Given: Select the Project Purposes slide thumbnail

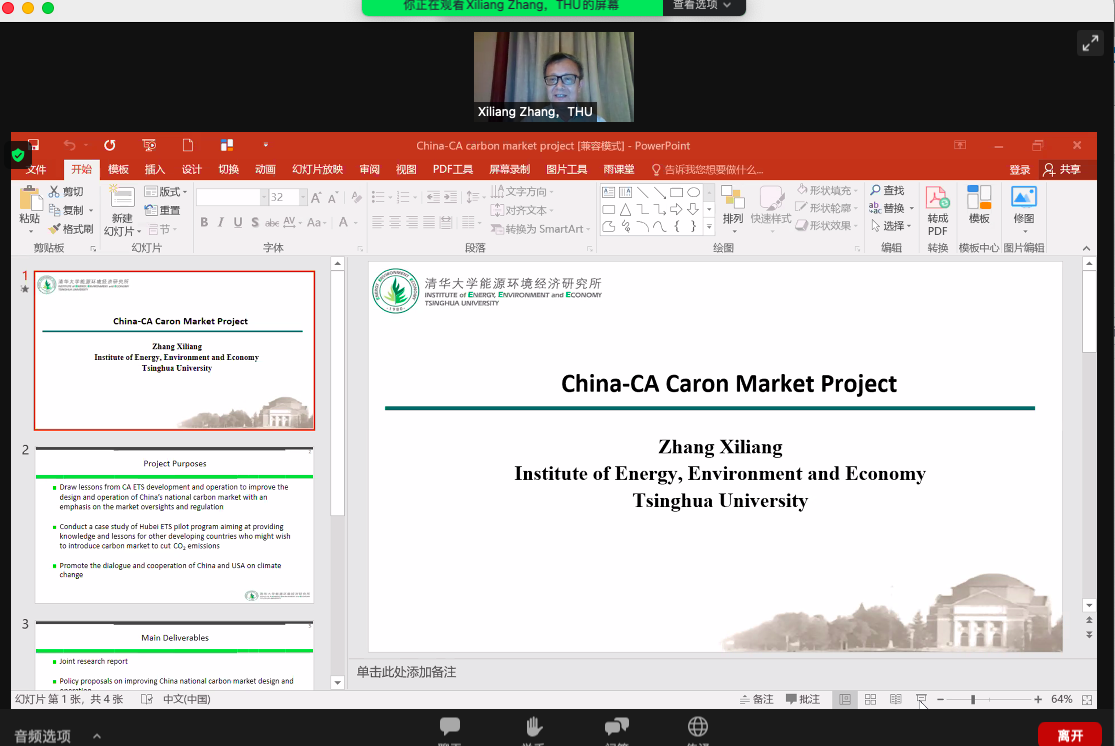Looking at the screenshot, I should tap(174, 524).
